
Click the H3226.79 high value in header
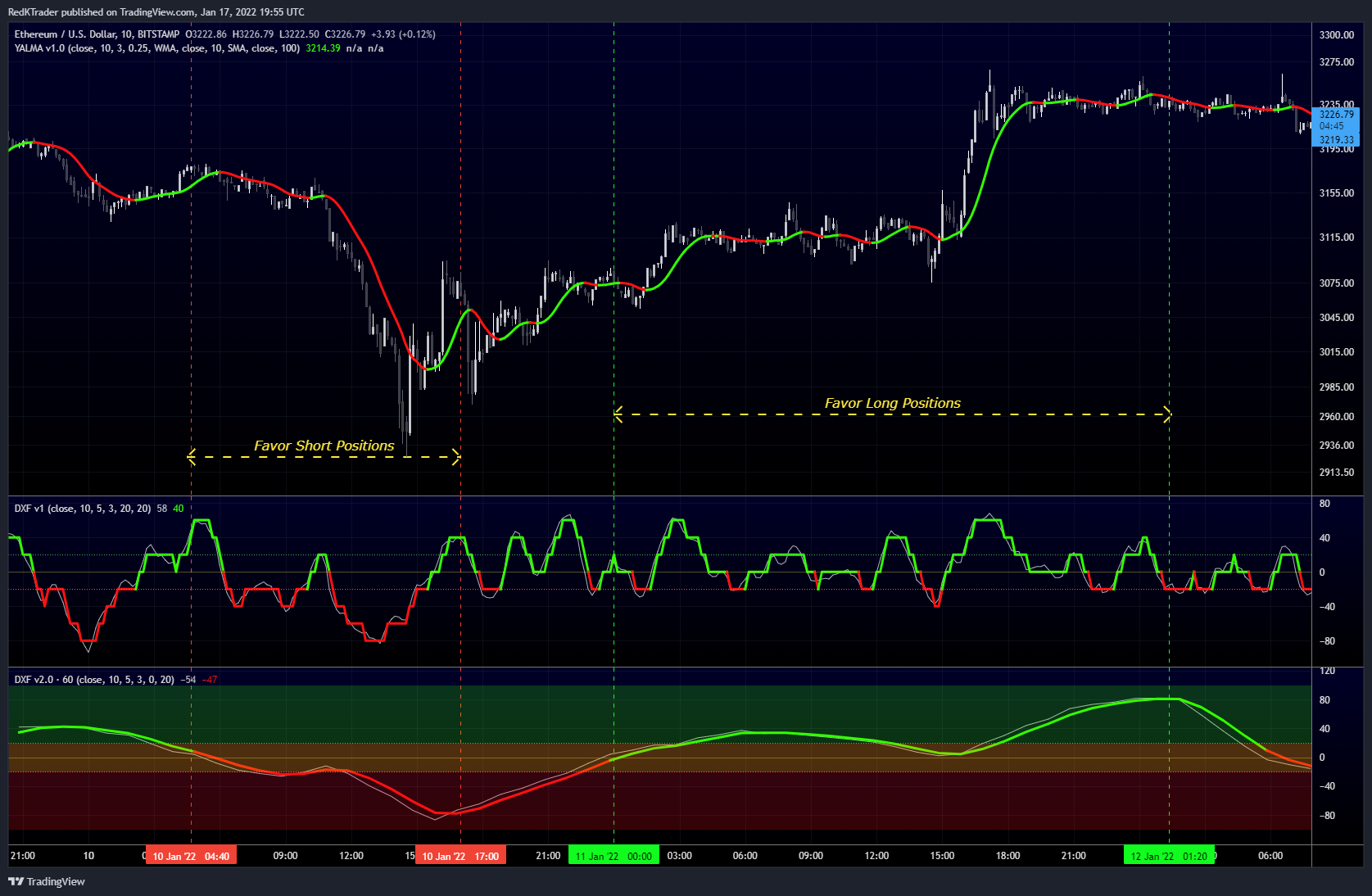point(253,34)
